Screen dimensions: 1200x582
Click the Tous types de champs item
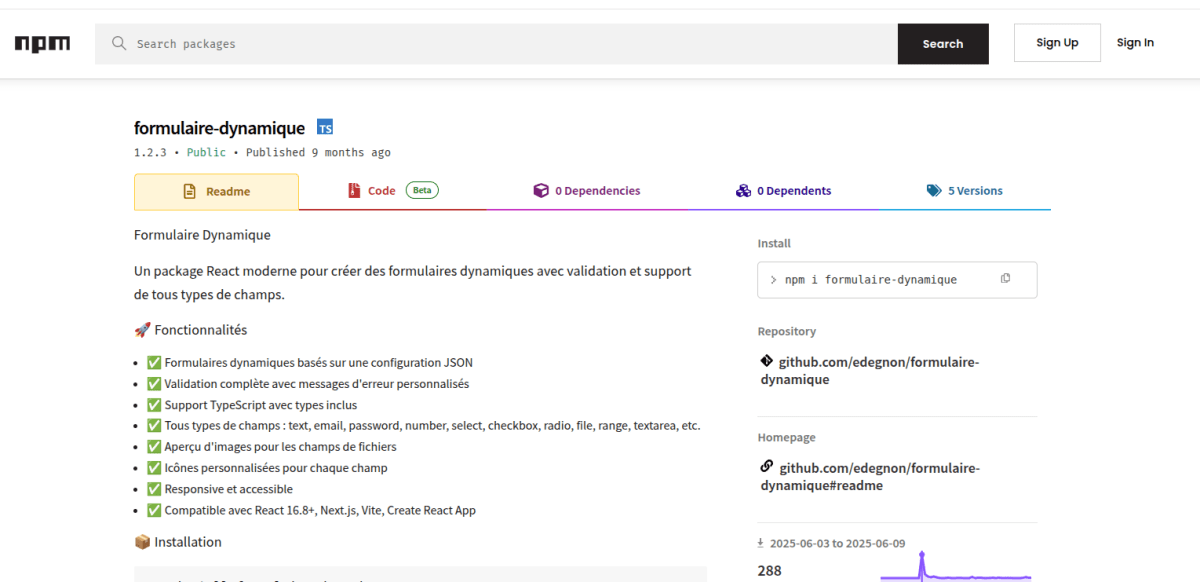click(424, 426)
